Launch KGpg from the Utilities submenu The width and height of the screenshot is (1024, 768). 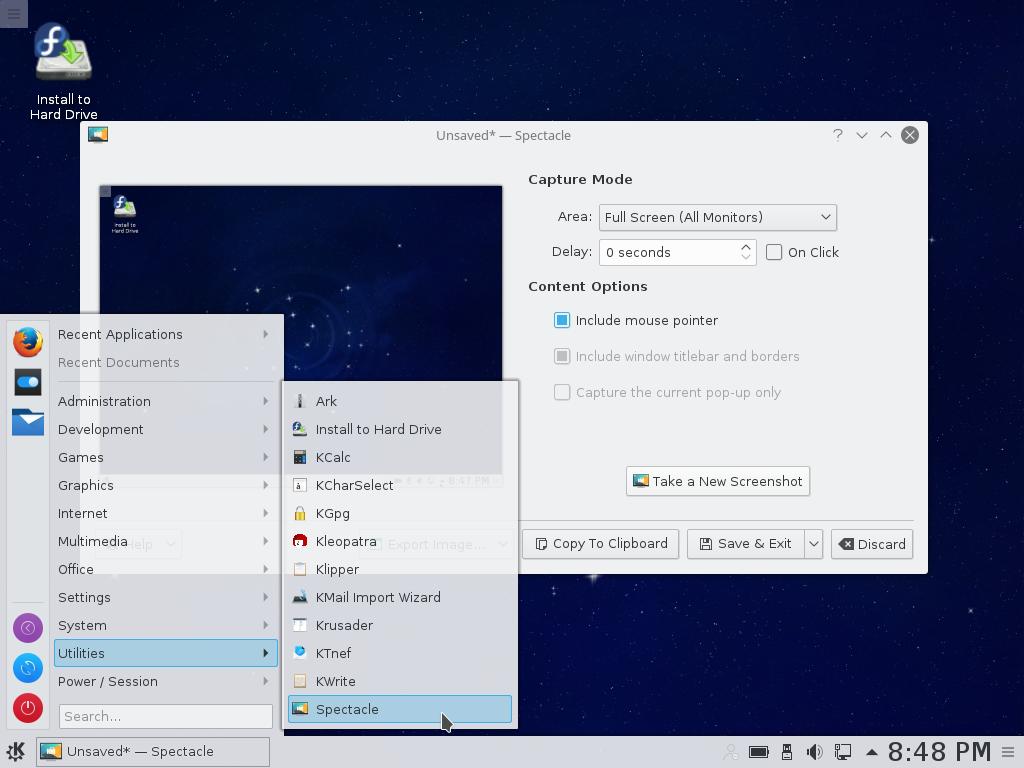tap(400, 513)
